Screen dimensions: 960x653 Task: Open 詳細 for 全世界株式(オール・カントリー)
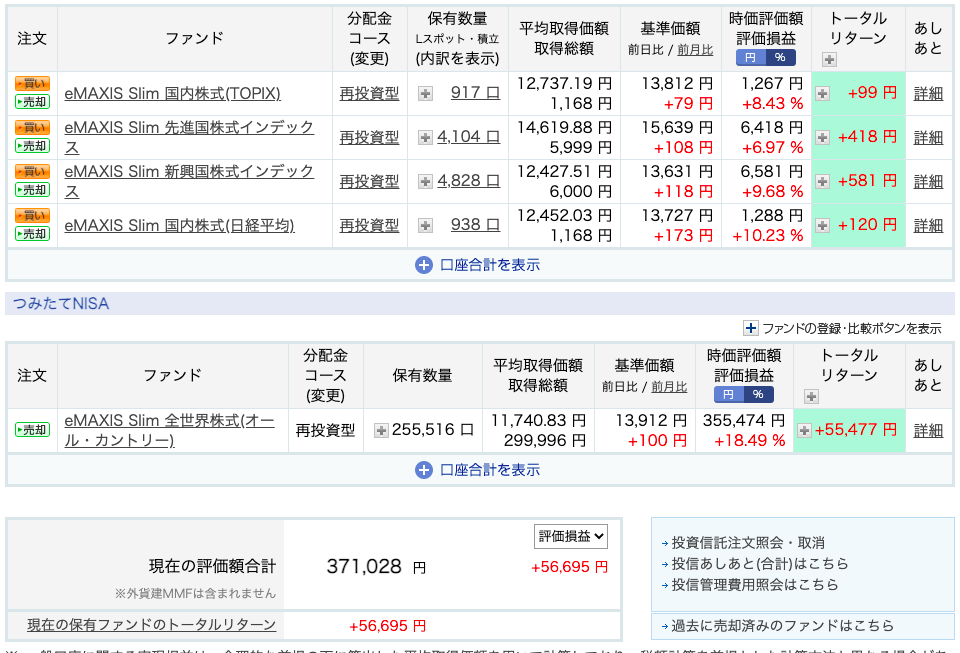tap(928, 431)
